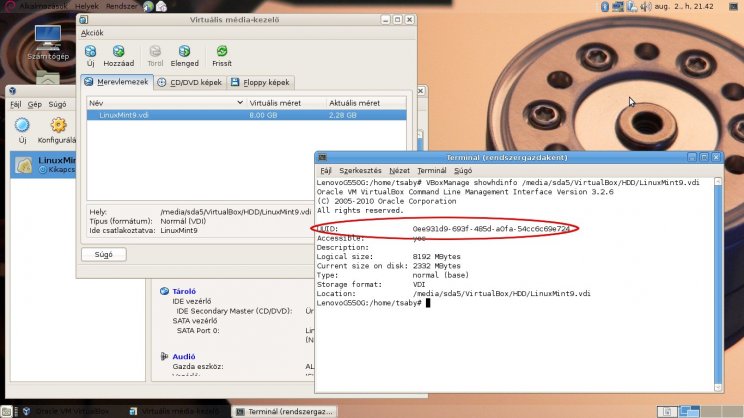Click the battery power tray icon
This screenshot has height=418, width=744.
tap(632, 6)
